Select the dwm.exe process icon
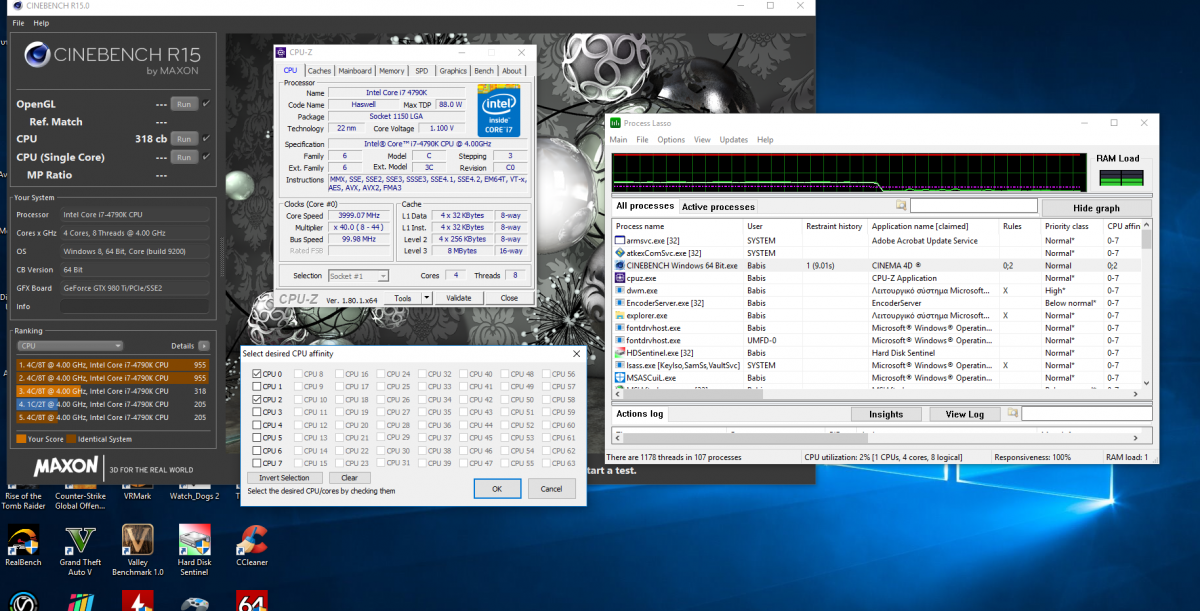 point(619,290)
